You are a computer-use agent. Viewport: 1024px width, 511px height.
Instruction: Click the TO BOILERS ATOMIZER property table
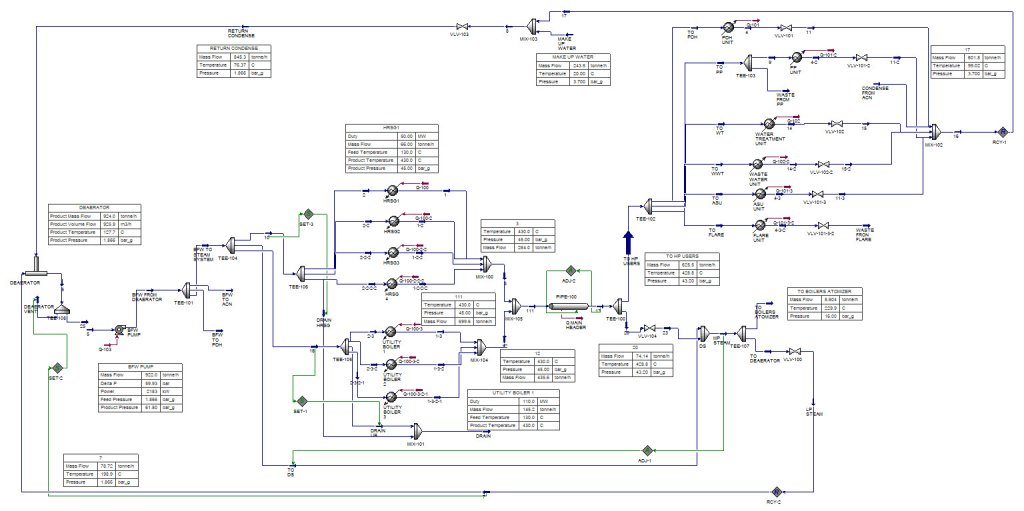click(x=825, y=304)
